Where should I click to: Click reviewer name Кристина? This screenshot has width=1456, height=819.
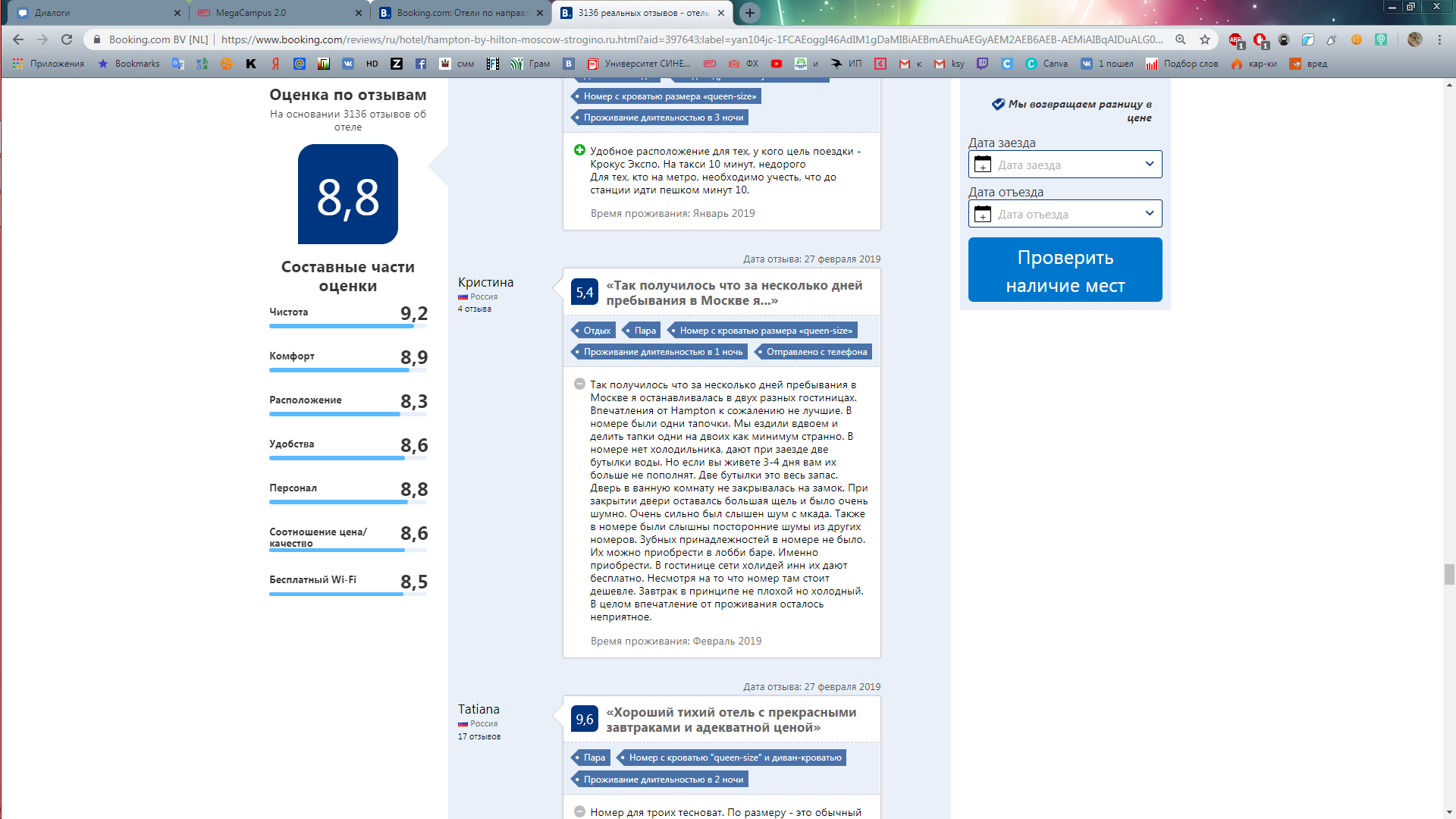[x=485, y=282]
